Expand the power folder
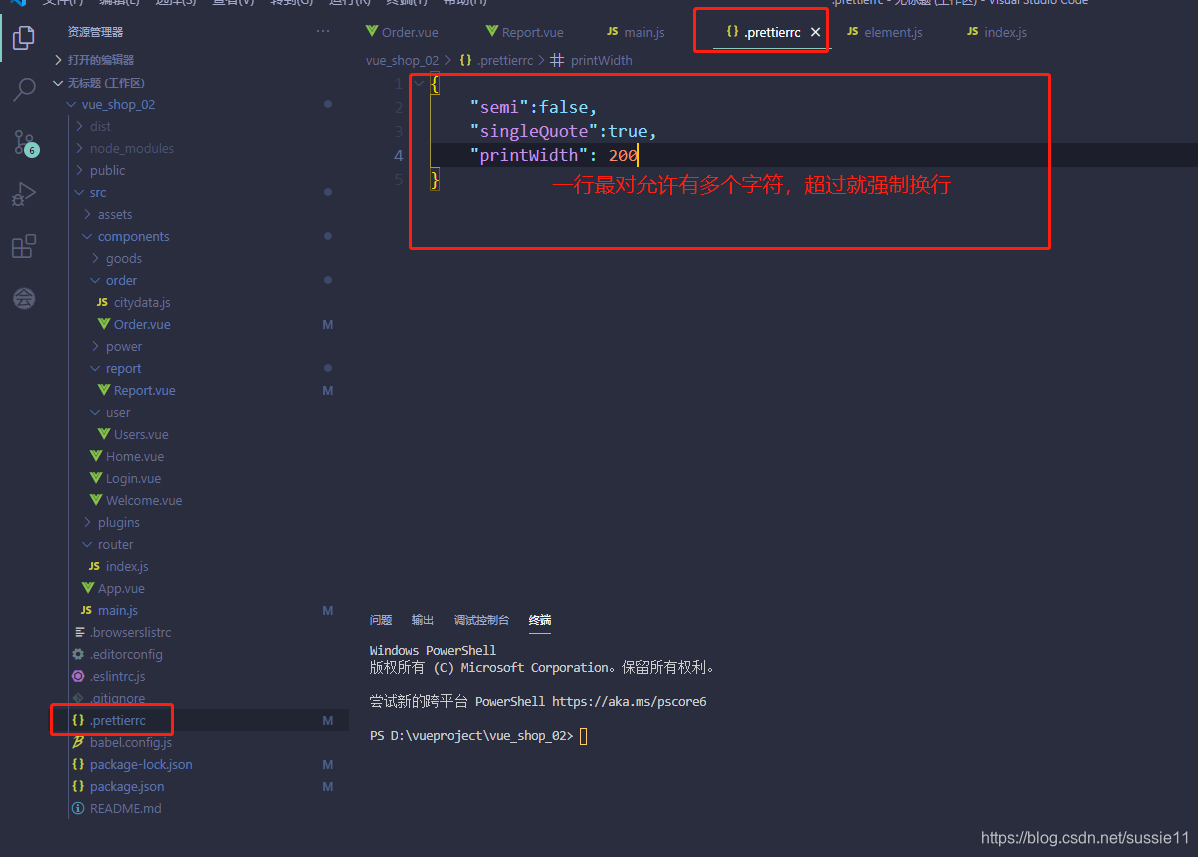 coord(96,346)
